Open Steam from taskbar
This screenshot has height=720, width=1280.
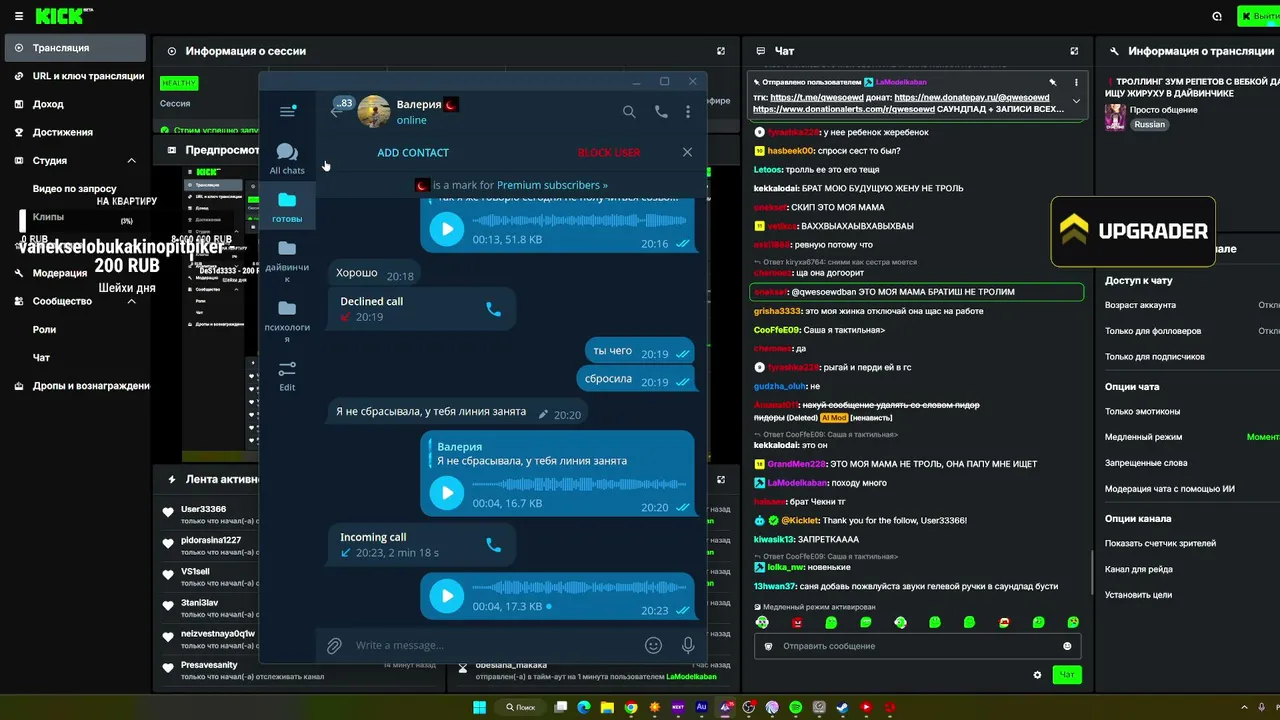(x=843, y=707)
